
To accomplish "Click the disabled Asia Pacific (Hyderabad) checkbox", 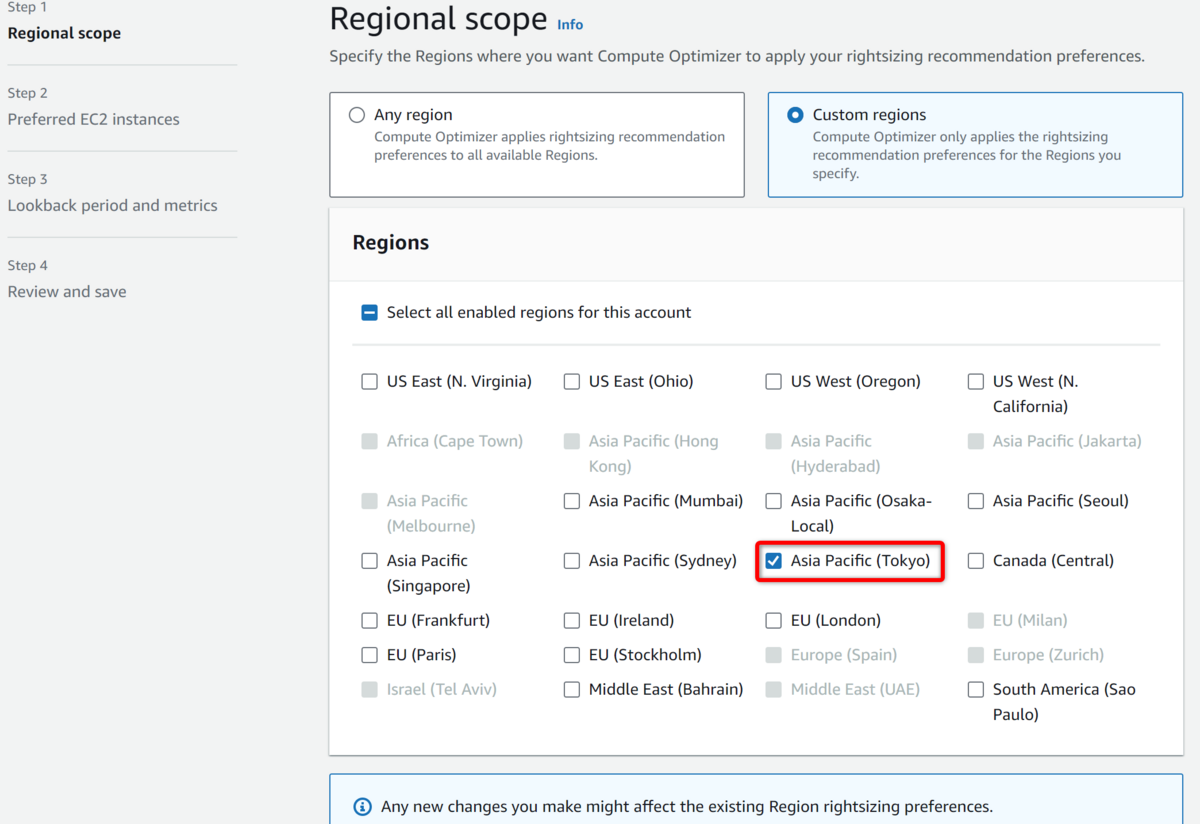I will click(773, 441).
